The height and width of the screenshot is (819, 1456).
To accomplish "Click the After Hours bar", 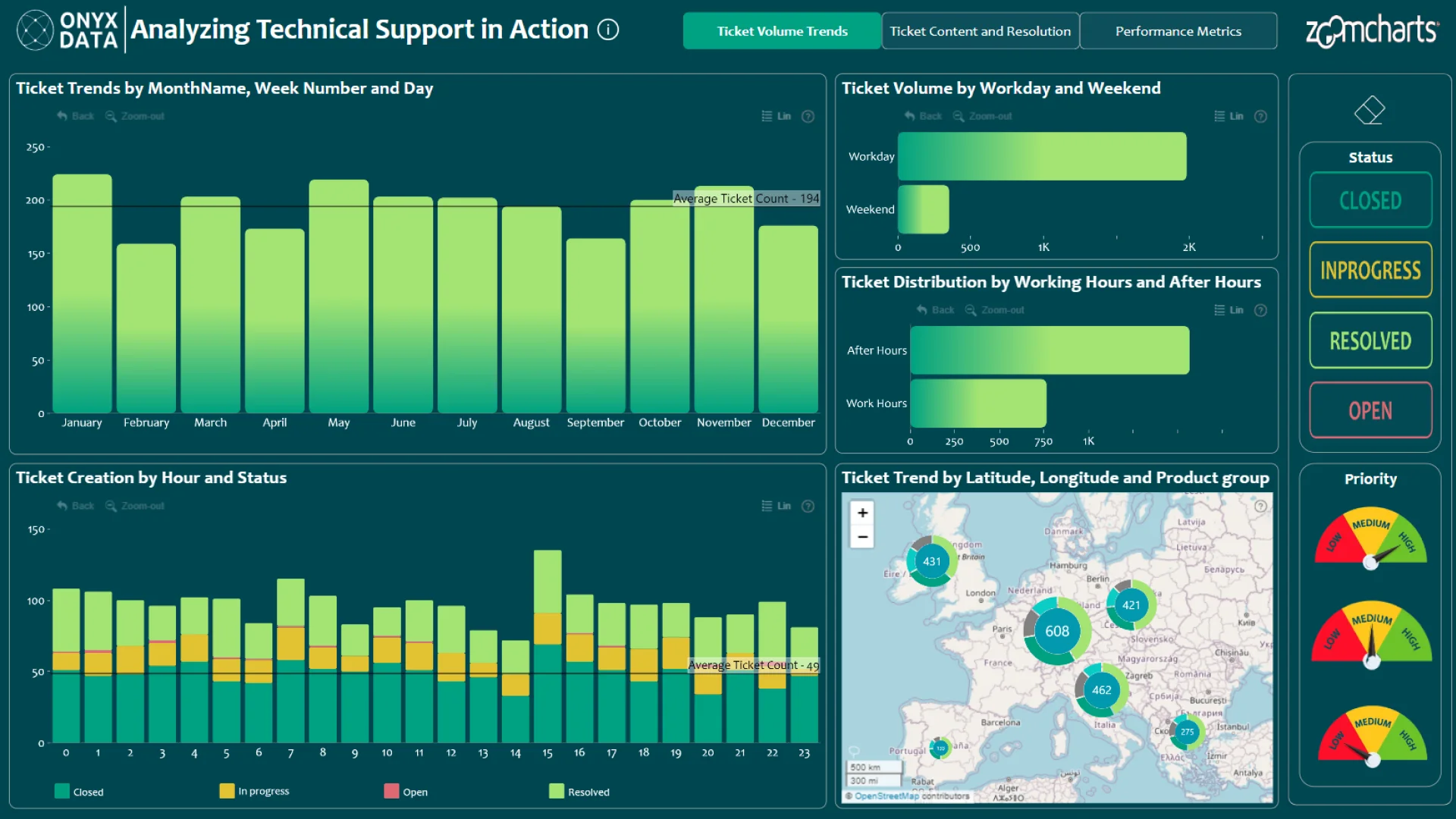I will coord(1050,350).
